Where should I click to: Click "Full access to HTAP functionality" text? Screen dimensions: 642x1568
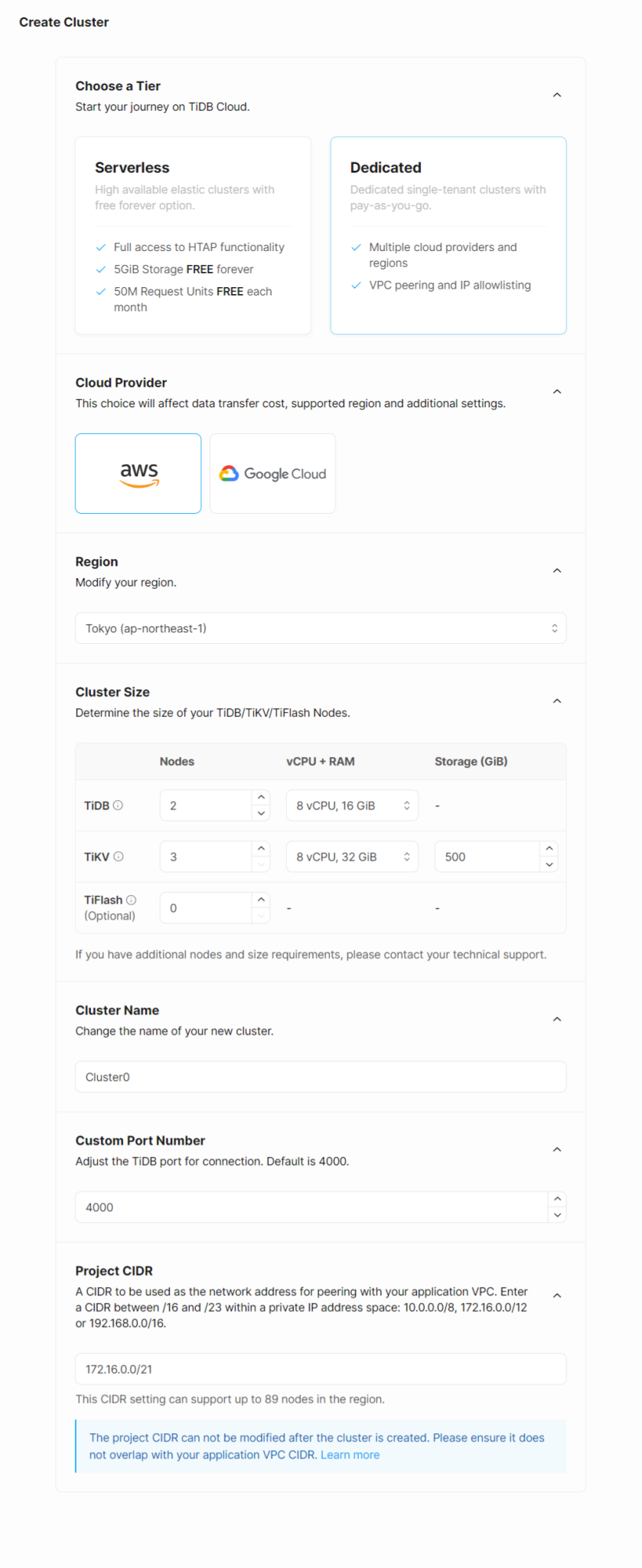(x=199, y=247)
